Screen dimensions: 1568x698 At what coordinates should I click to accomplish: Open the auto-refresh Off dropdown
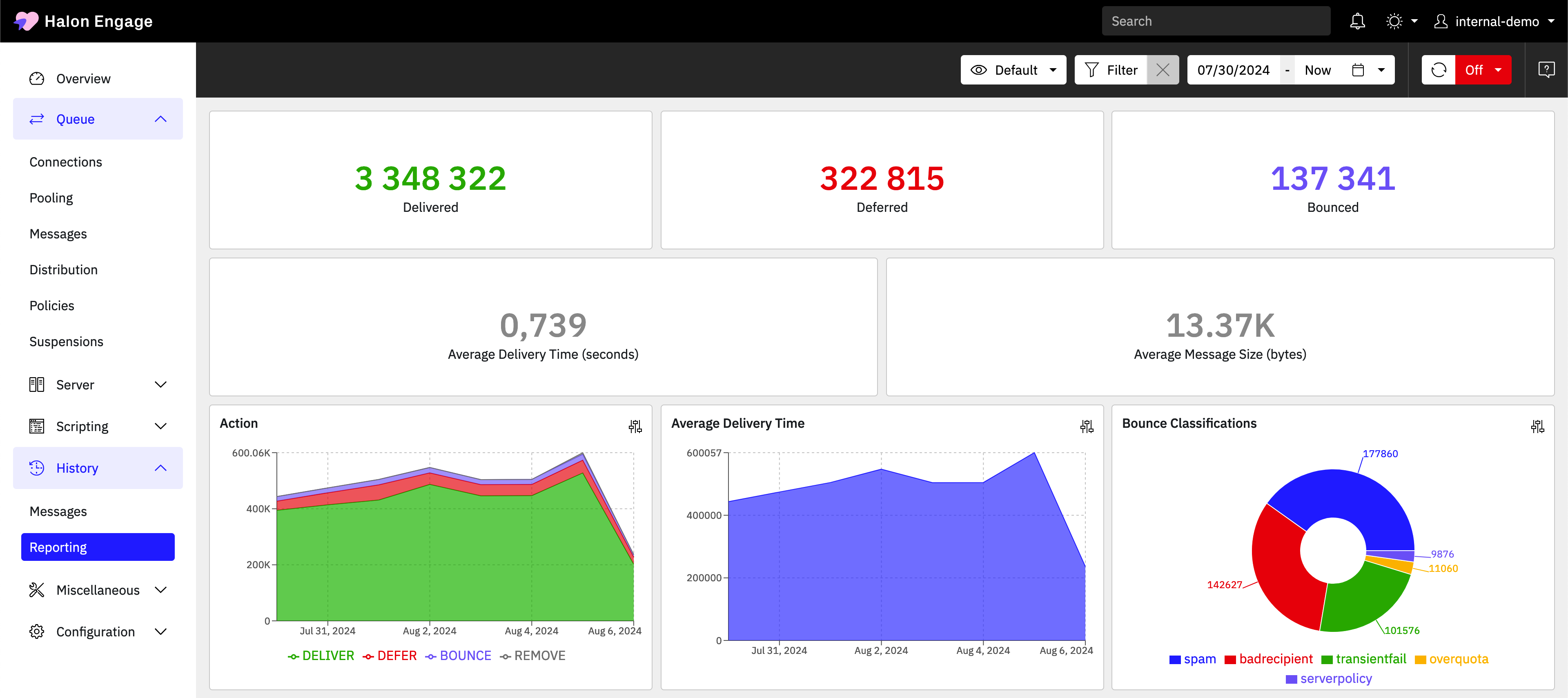[x=1483, y=70]
